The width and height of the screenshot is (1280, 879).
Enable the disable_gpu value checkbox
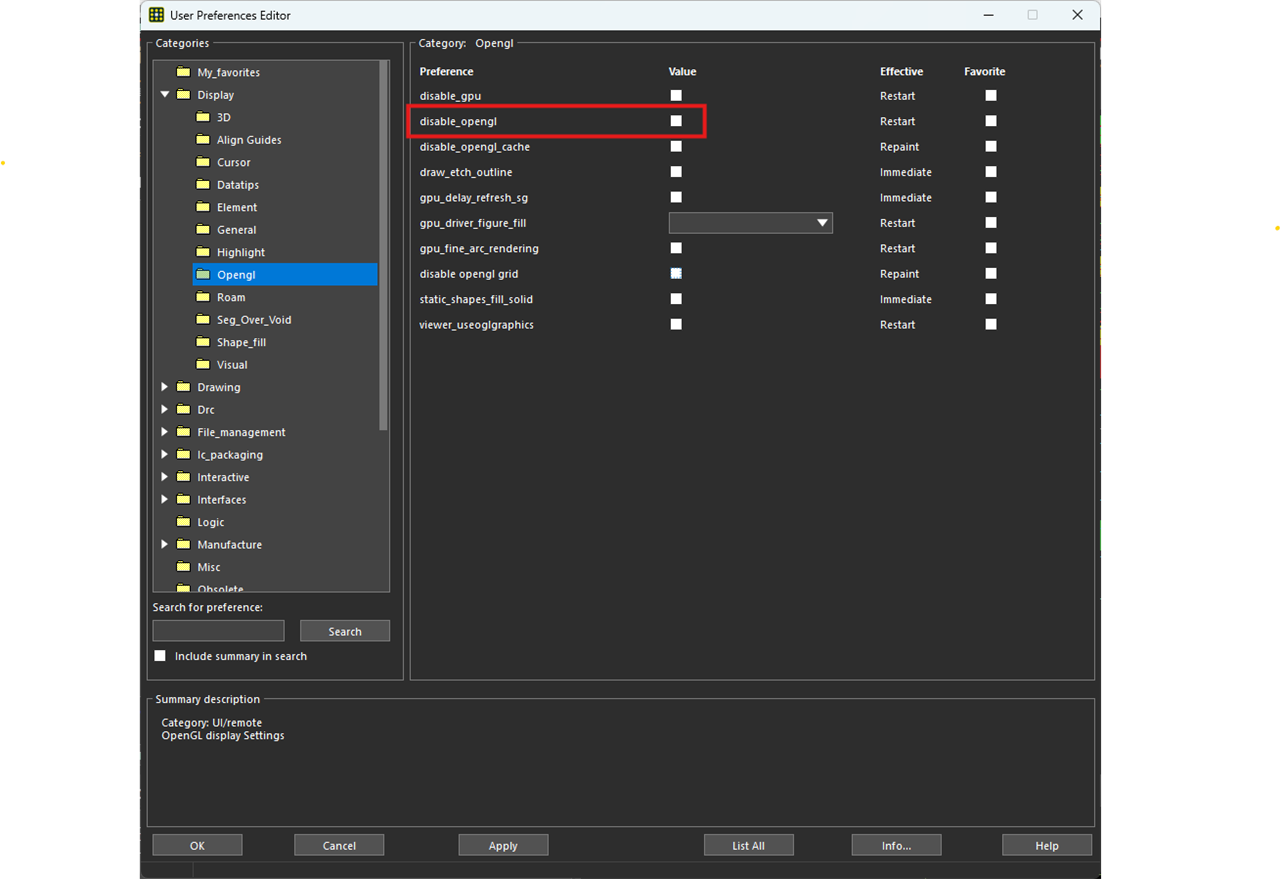676,95
